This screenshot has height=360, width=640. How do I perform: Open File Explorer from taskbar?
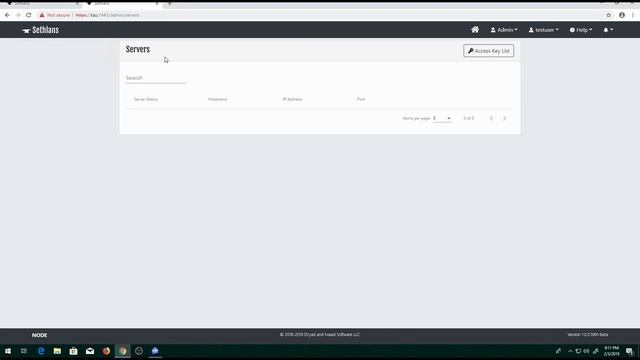point(57,351)
